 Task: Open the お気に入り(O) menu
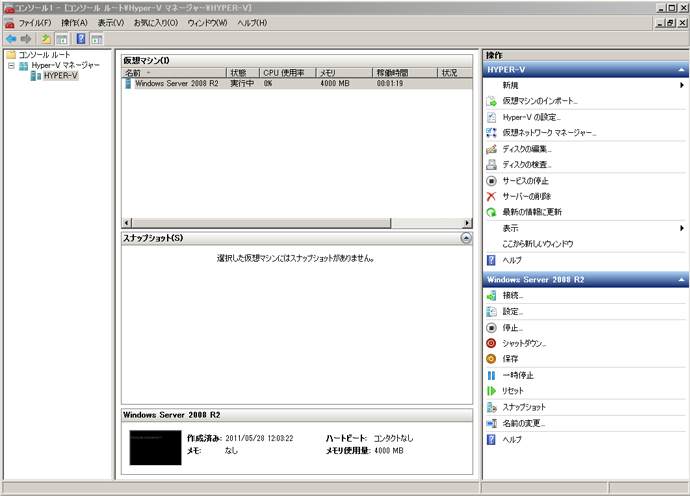156,23
